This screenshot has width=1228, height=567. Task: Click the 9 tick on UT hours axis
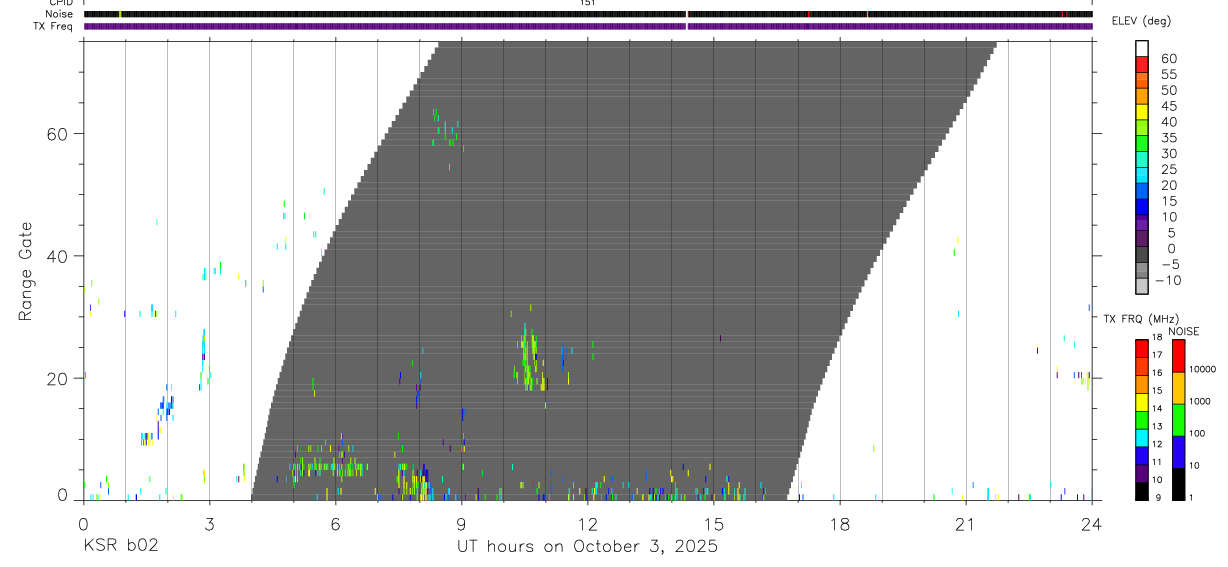pyautogui.click(x=461, y=524)
